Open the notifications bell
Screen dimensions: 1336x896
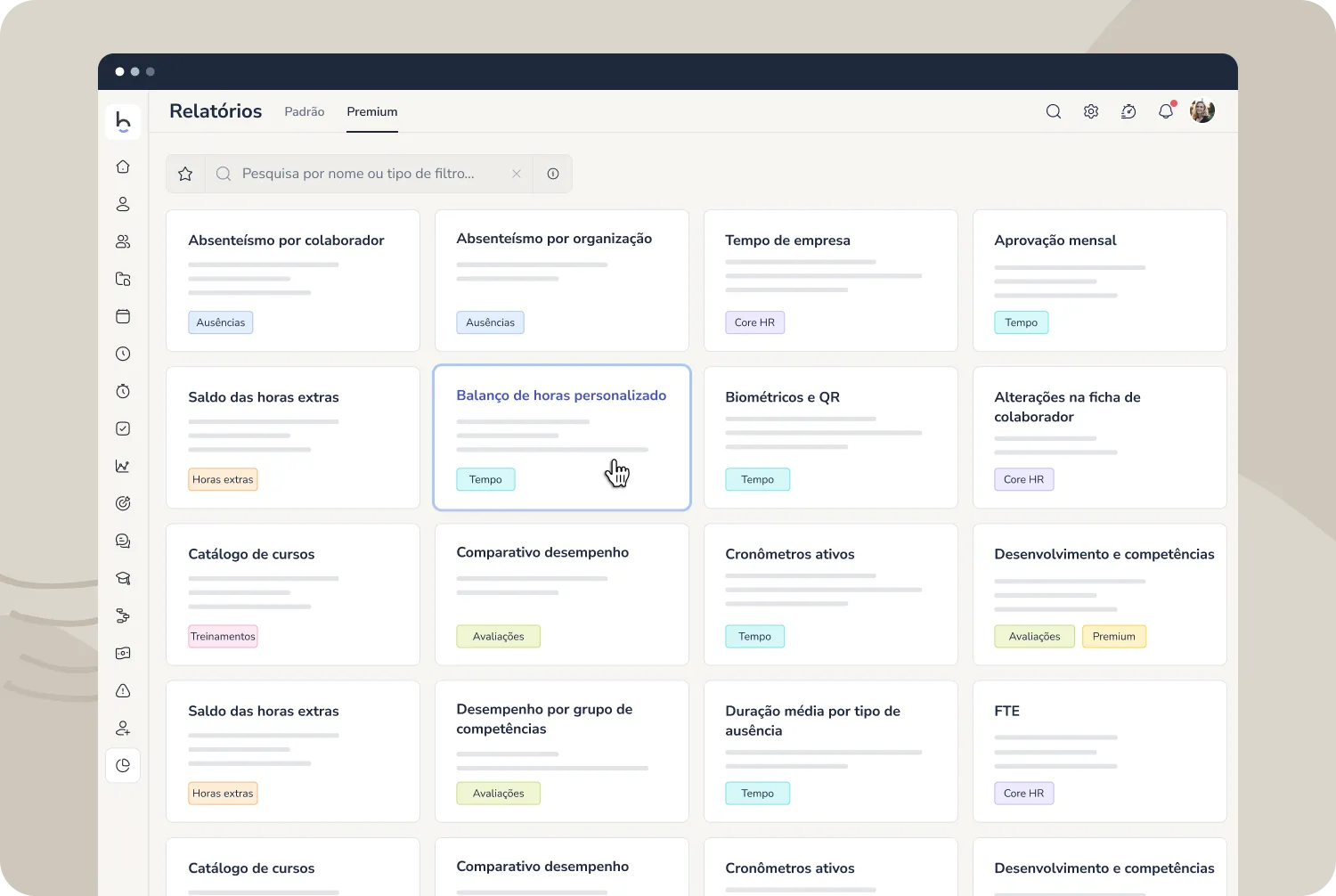(x=1166, y=111)
